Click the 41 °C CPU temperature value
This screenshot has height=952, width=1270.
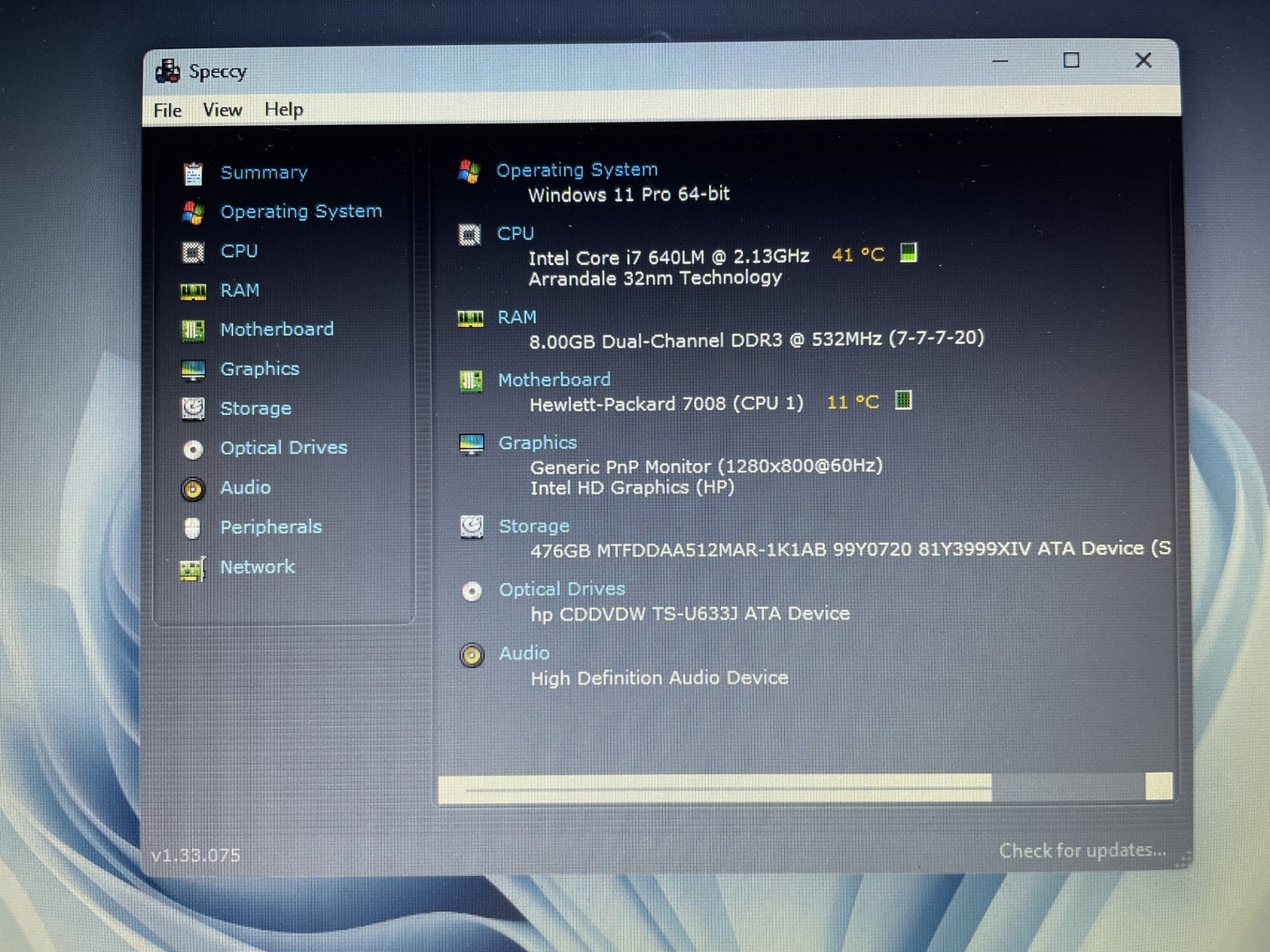(x=858, y=255)
